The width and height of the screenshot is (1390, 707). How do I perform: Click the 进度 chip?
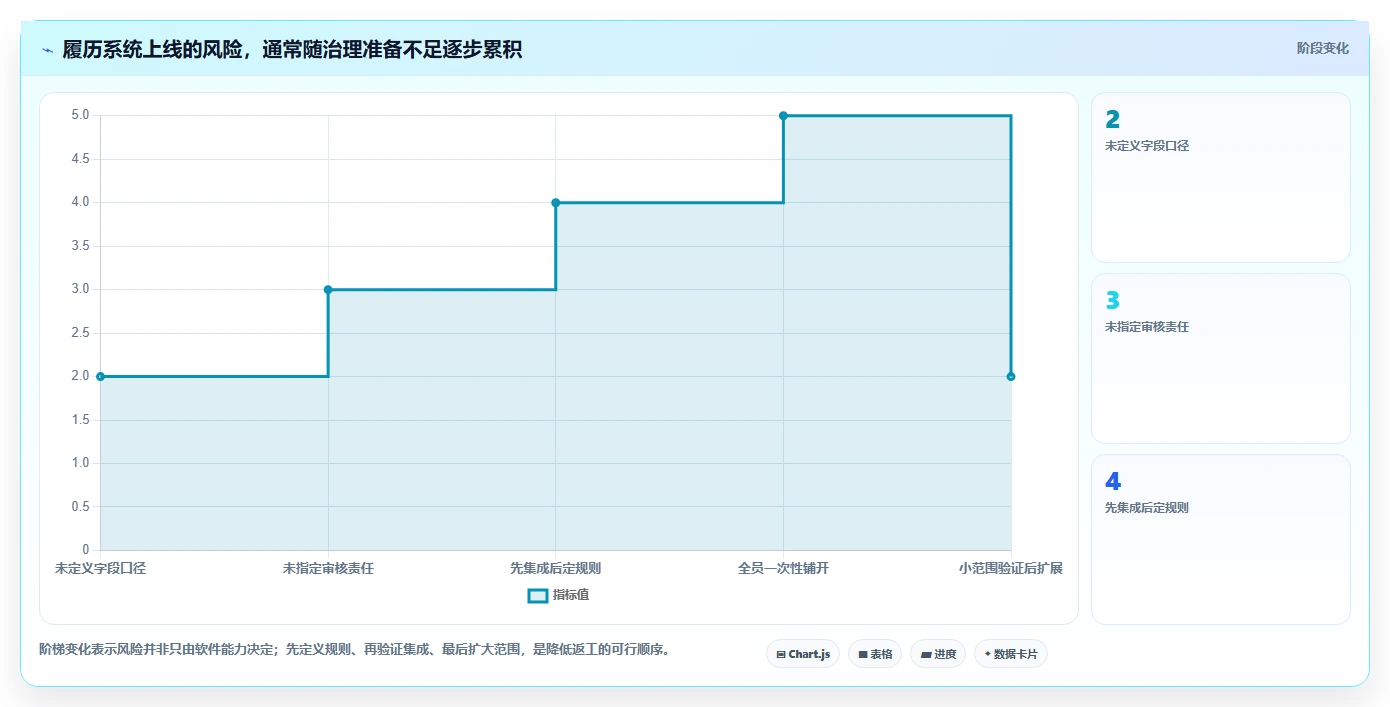point(938,654)
